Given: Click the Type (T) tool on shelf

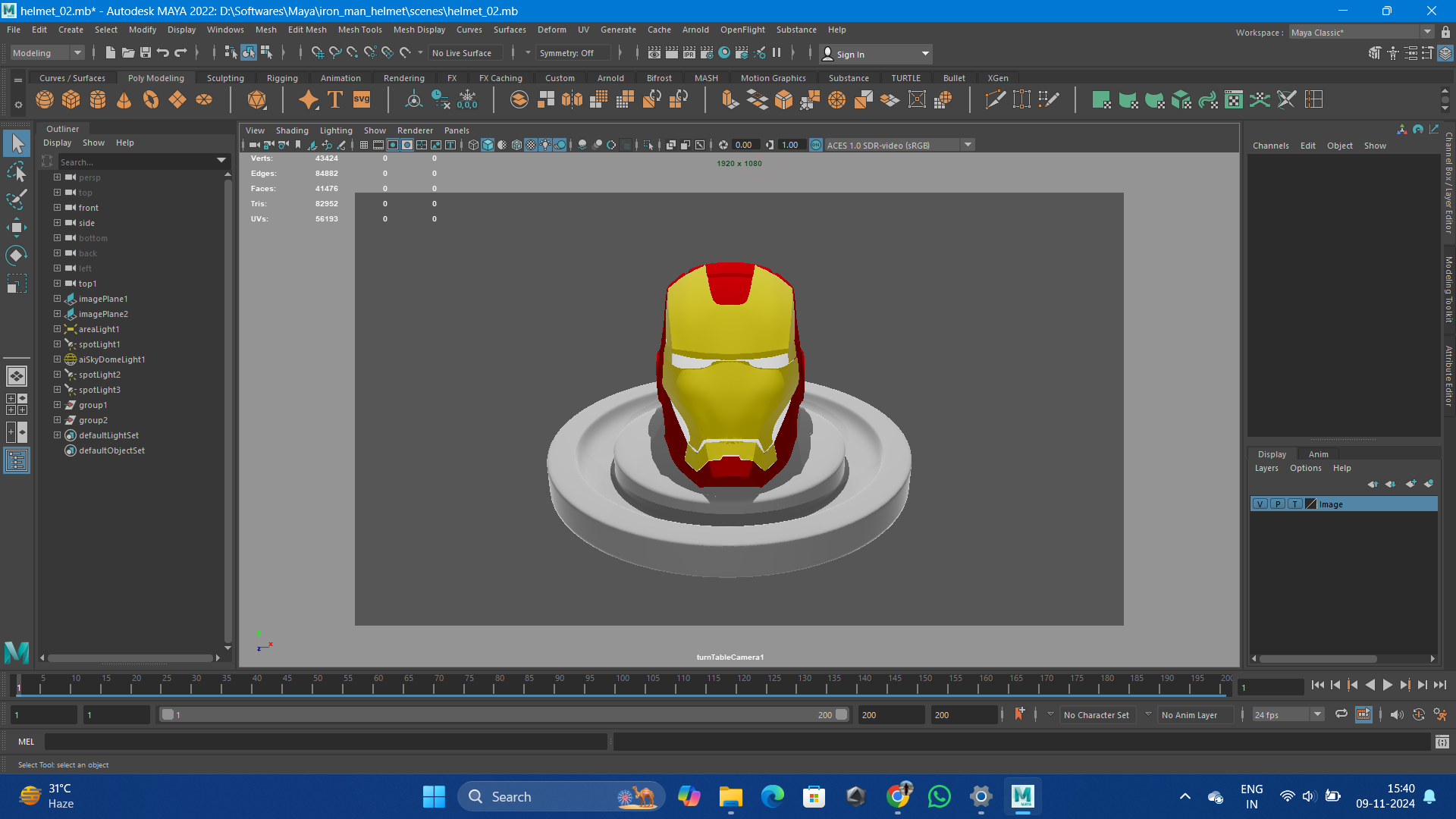Looking at the screenshot, I should coord(335,99).
